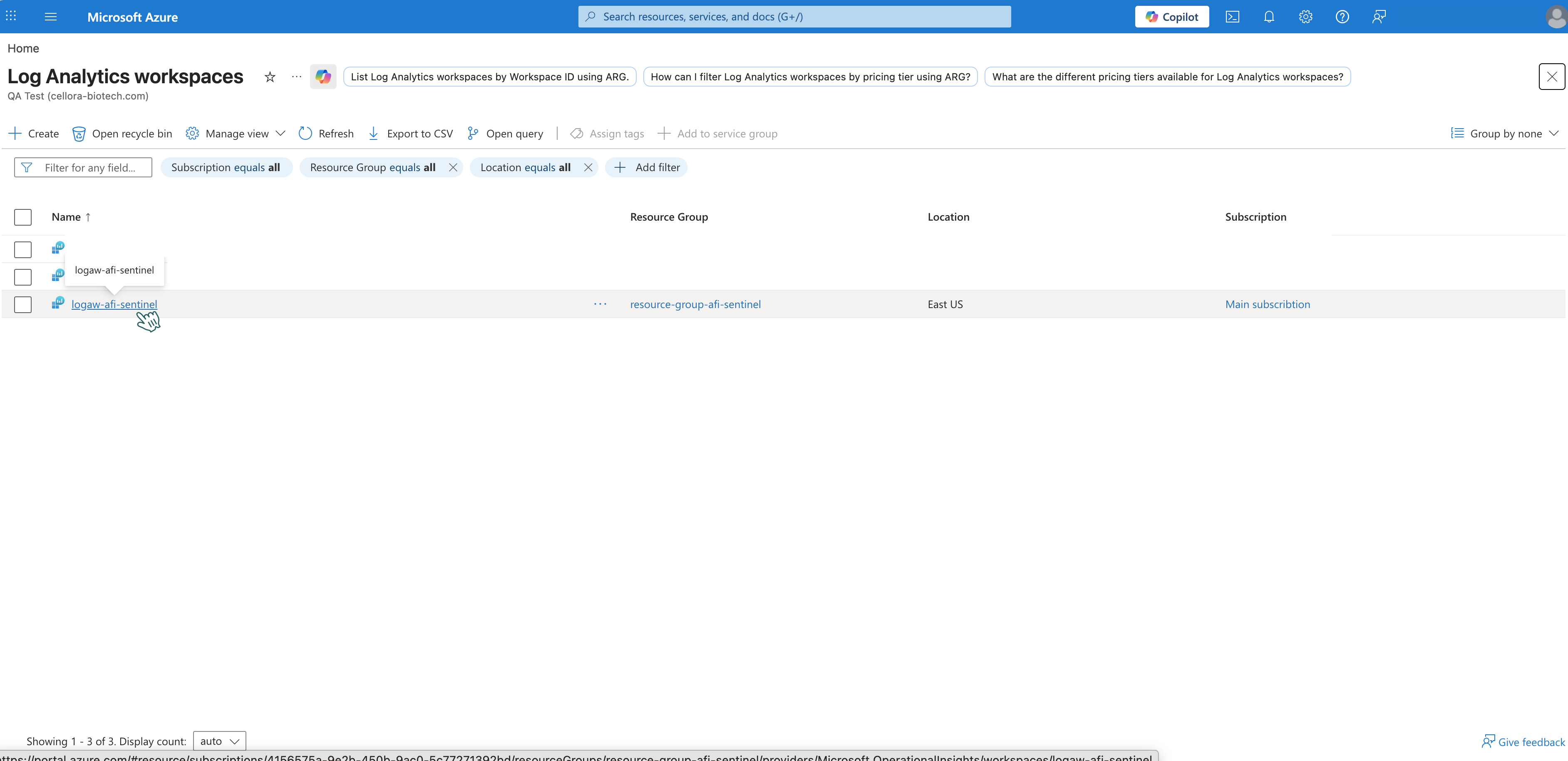The image size is (1568, 761).
Task: Expand the Manage view dropdown
Action: [x=235, y=133]
